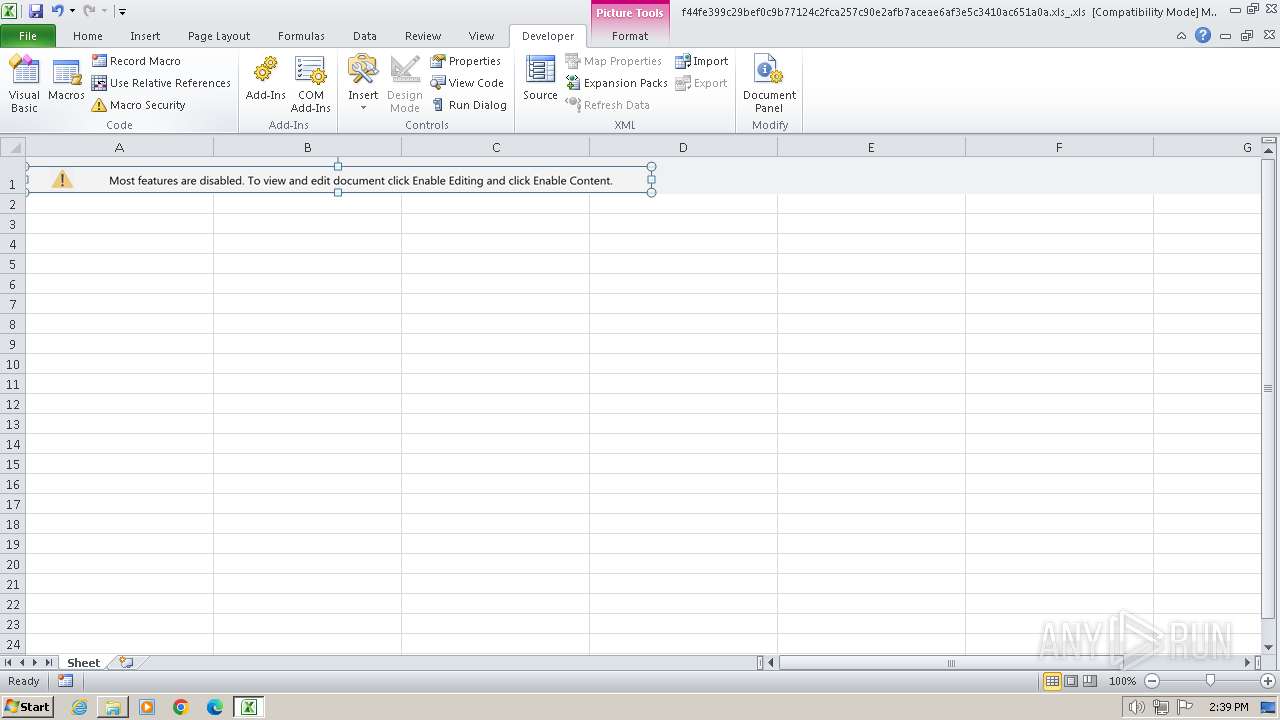Switch to the Data tab
This screenshot has height=720, width=1280.
(365, 36)
